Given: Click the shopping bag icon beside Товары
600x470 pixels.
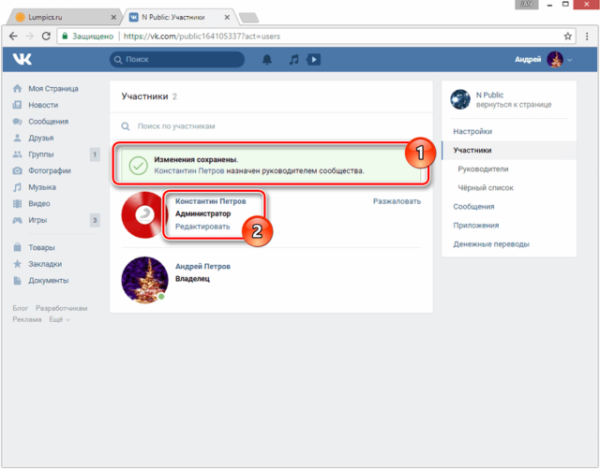Looking at the screenshot, I should click(17, 247).
